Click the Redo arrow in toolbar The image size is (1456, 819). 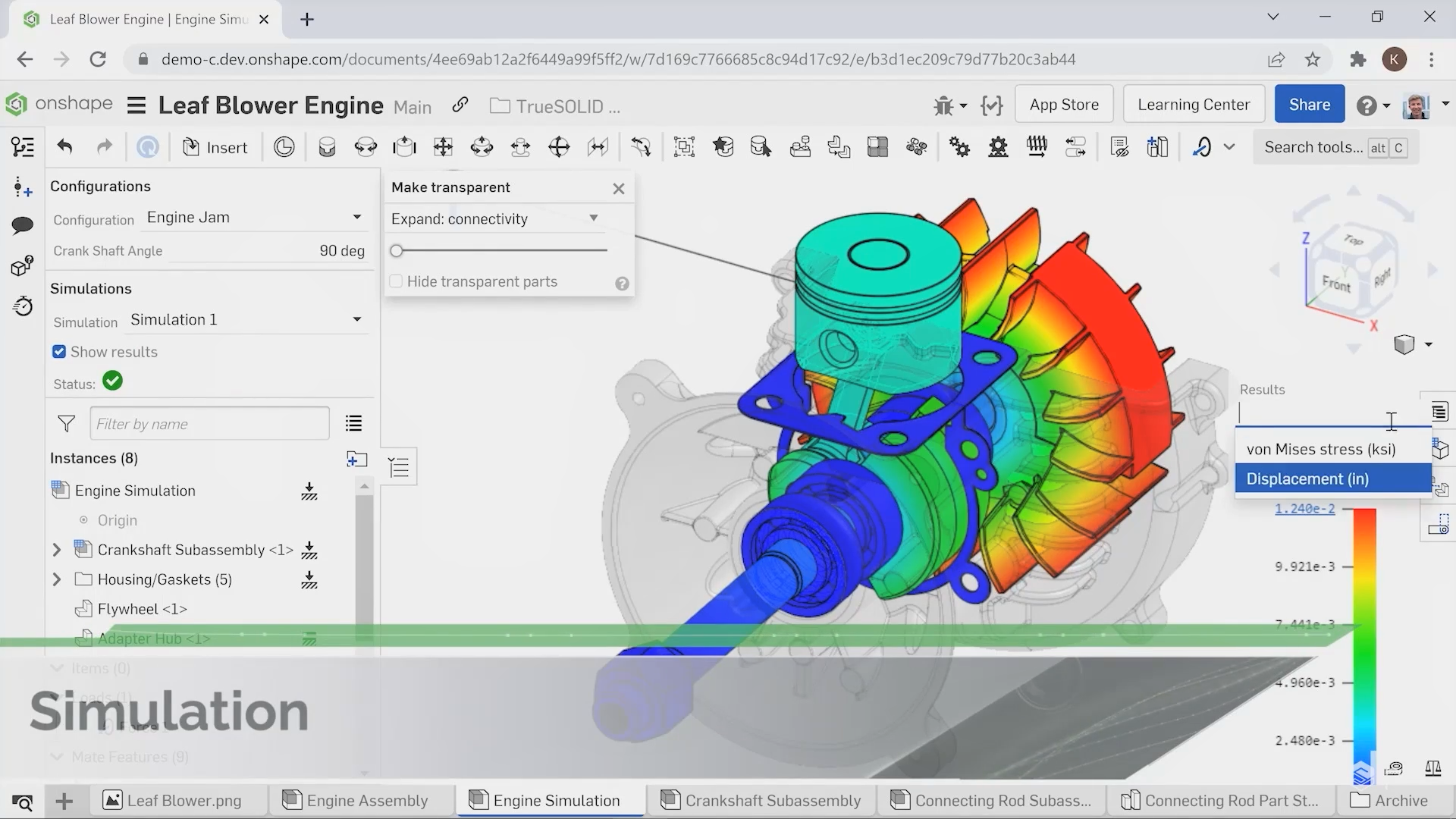104,147
